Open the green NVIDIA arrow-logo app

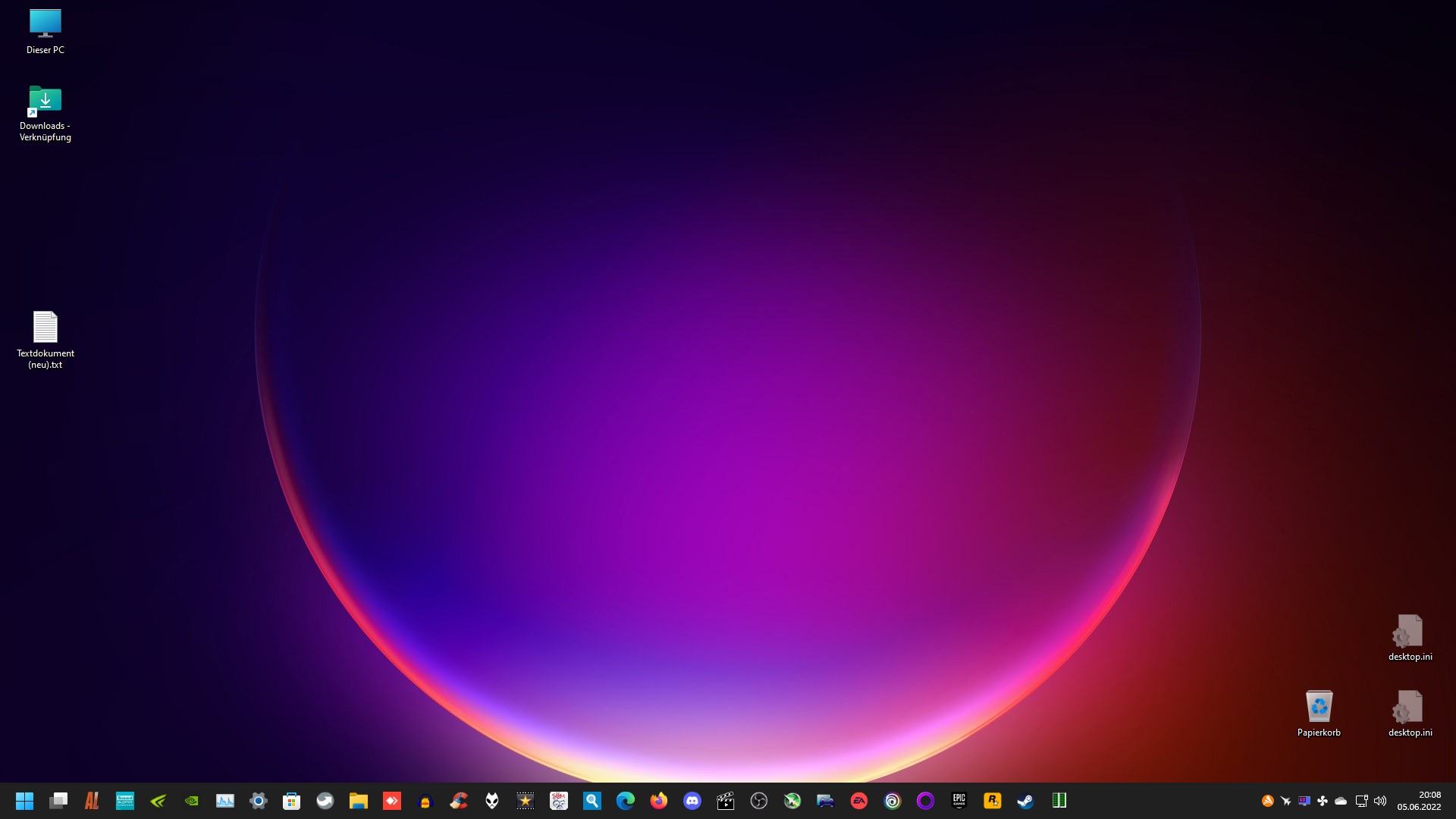pyautogui.click(x=158, y=801)
